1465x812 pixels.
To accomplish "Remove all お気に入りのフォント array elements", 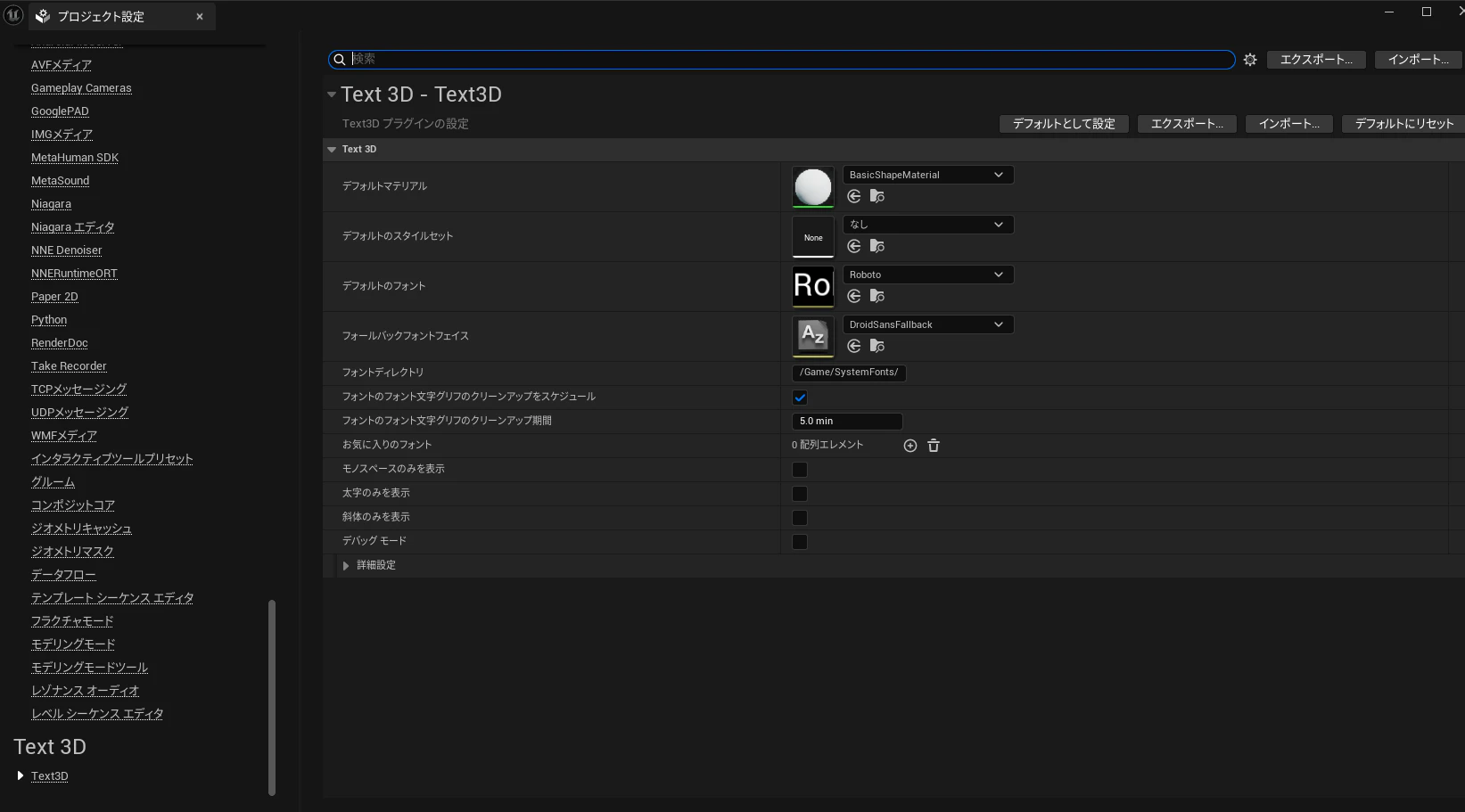I will (x=934, y=446).
